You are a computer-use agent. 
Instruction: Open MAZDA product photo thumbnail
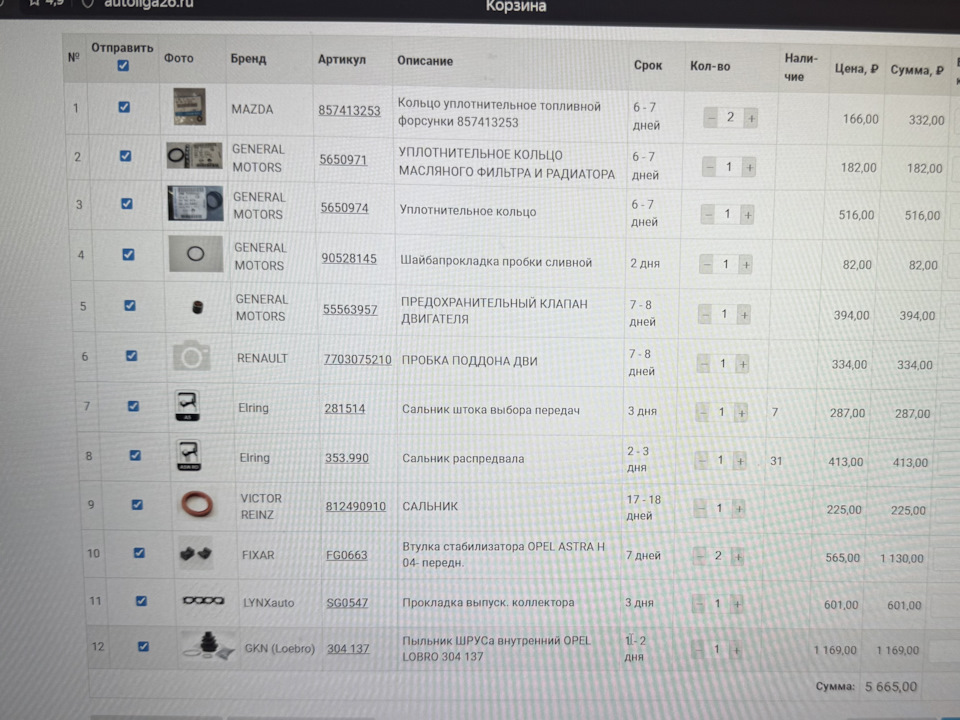point(189,107)
